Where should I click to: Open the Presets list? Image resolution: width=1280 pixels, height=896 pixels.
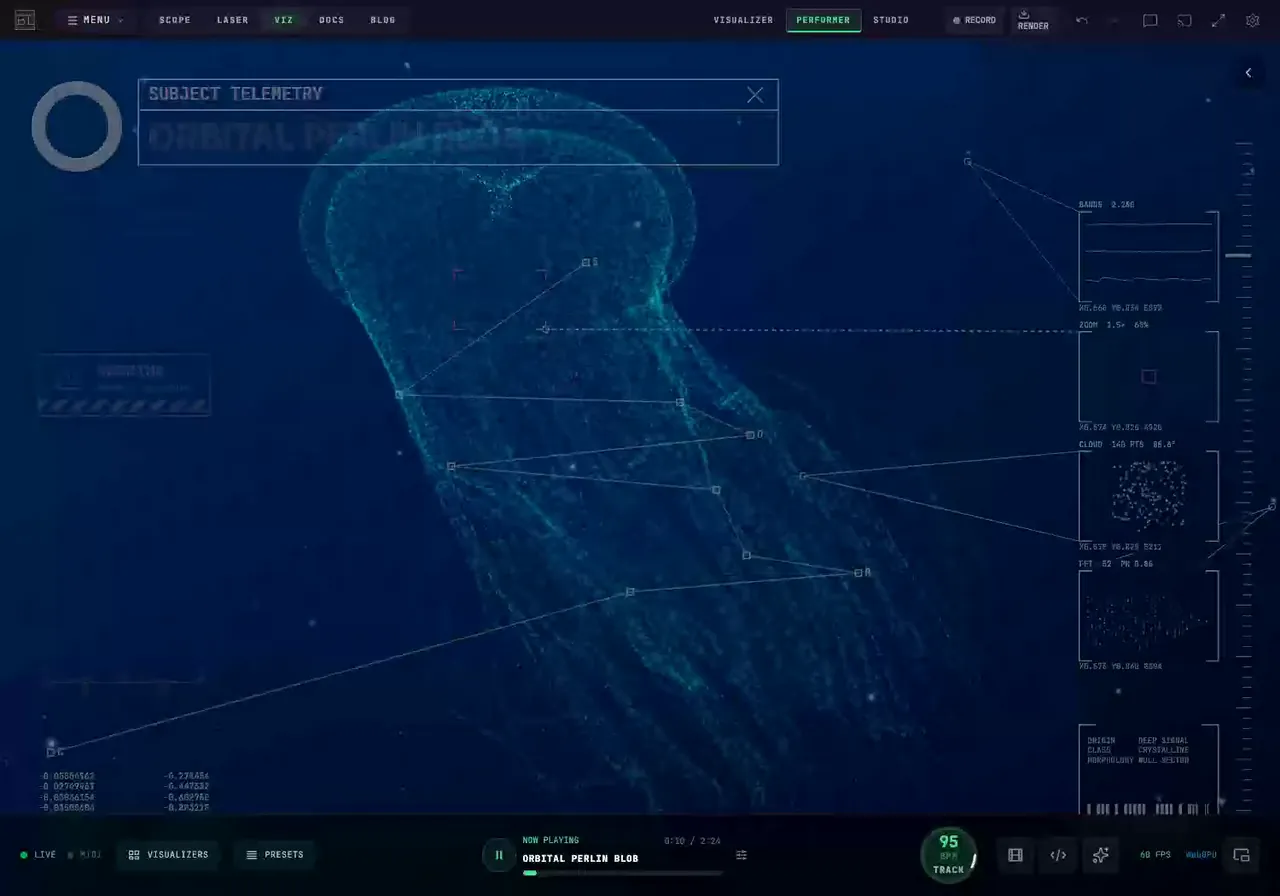(x=275, y=855)
